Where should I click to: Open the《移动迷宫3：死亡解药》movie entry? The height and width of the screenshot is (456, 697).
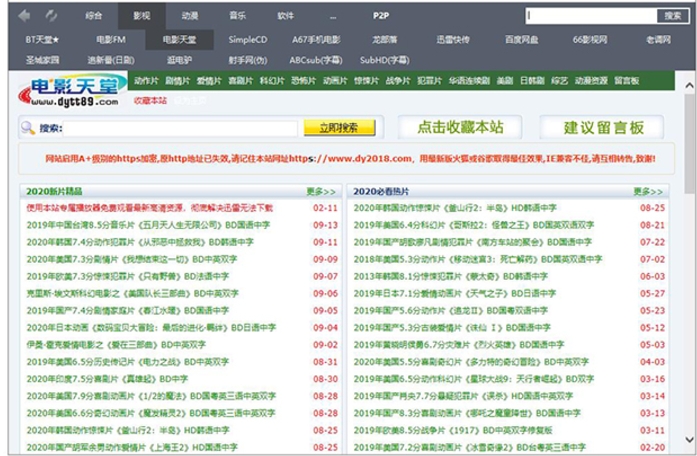(478, 259)
